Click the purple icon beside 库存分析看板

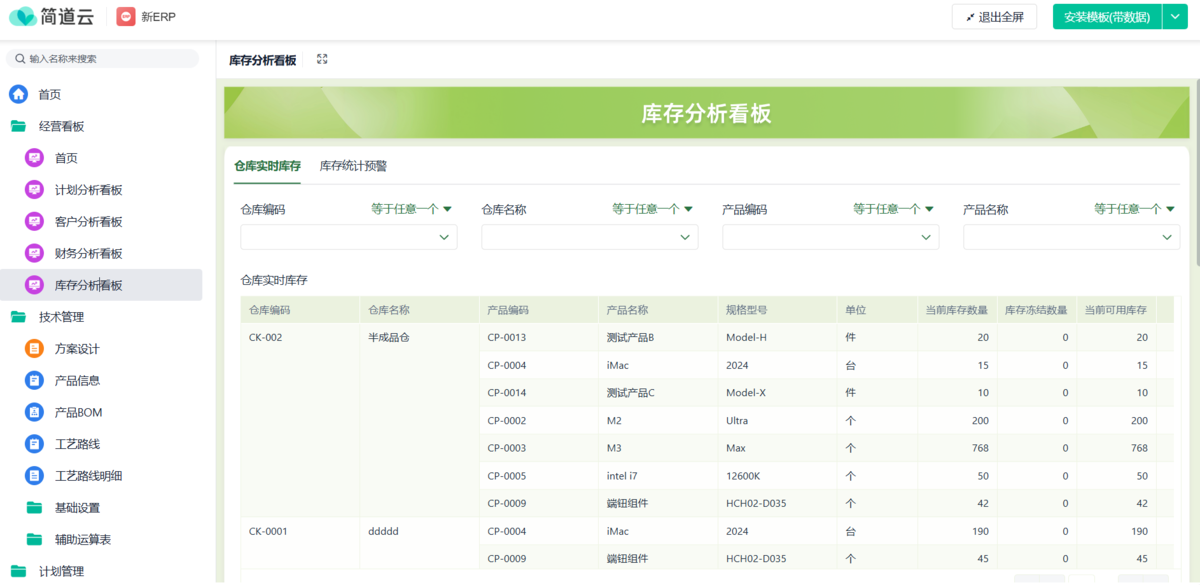[35, 285]
